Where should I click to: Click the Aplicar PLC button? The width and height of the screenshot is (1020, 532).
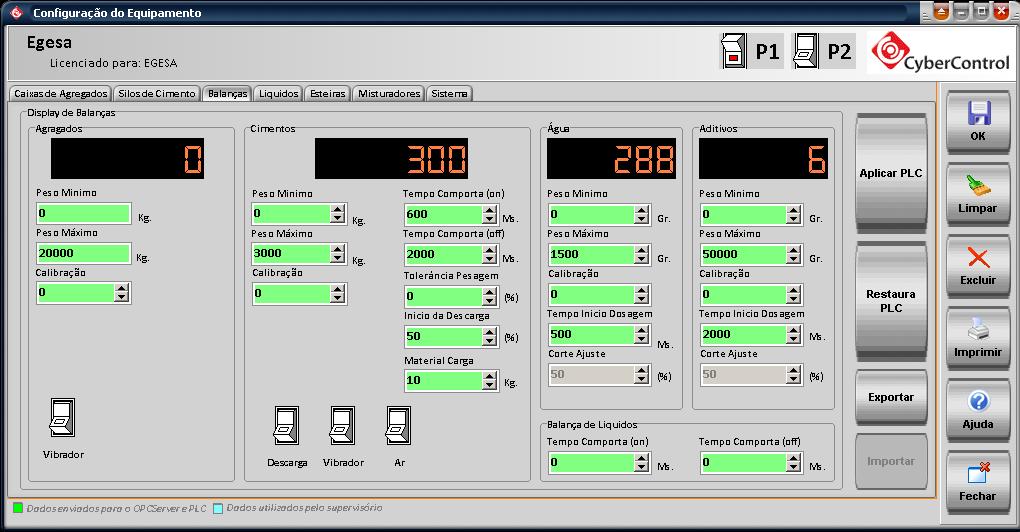pos(890,173)
